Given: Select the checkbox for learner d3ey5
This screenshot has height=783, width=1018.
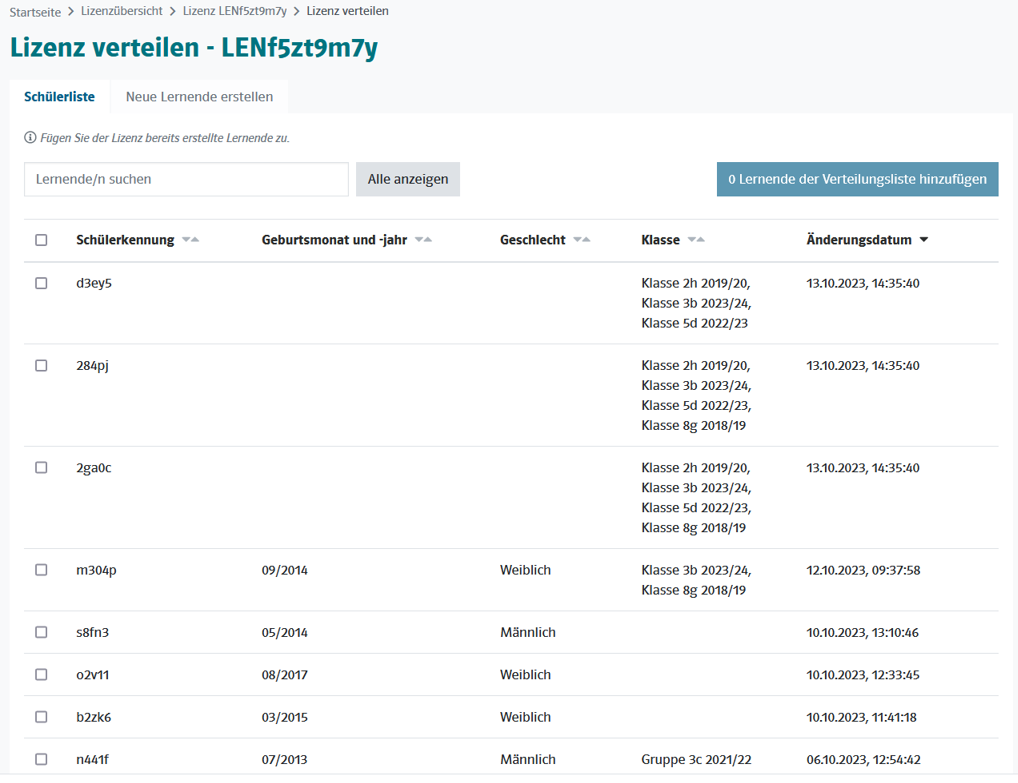Looking at the screenshot, I should [x=41, y=283].
